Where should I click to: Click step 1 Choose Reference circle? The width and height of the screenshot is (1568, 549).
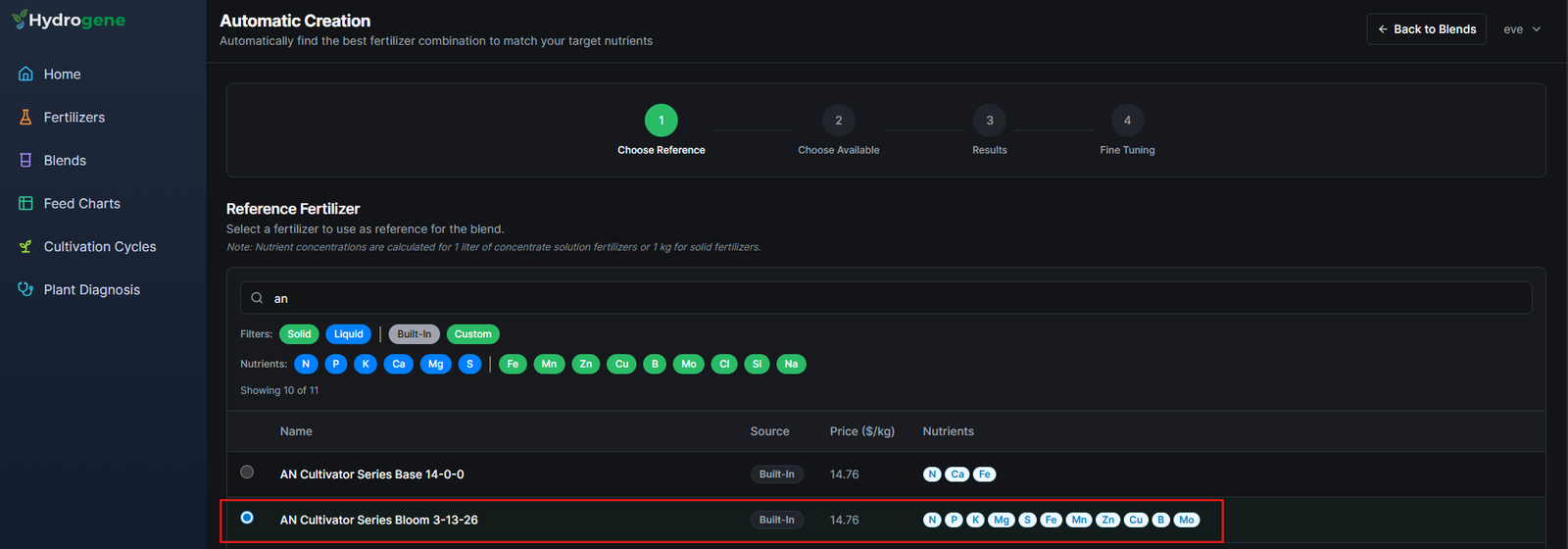pyautogui.click(x=661, y=121)
